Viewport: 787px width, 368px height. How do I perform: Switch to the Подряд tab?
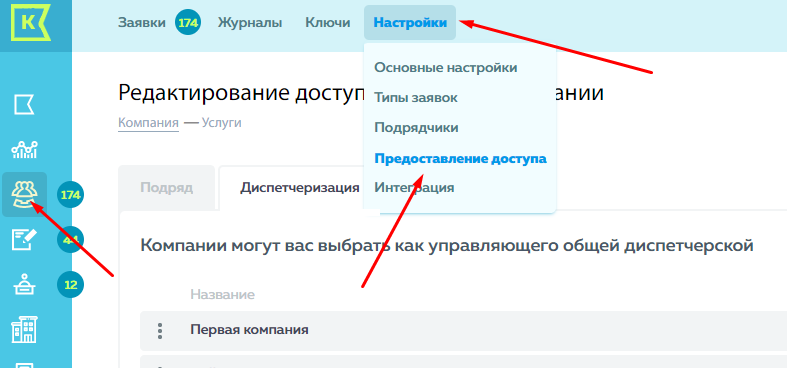(167, 188)
